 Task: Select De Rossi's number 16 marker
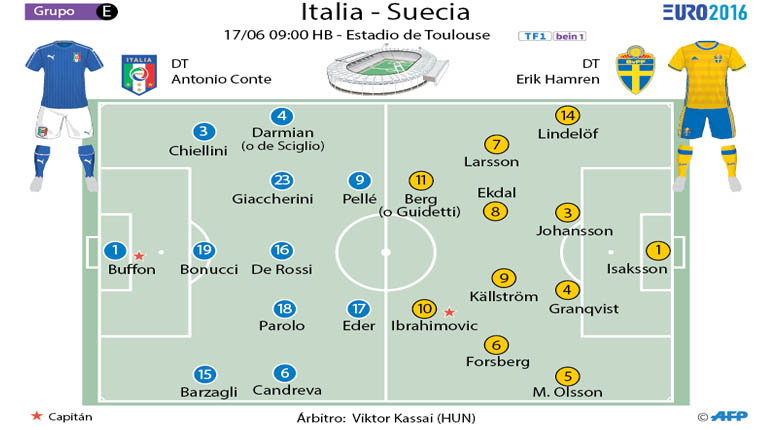click(x=282, y=250)
